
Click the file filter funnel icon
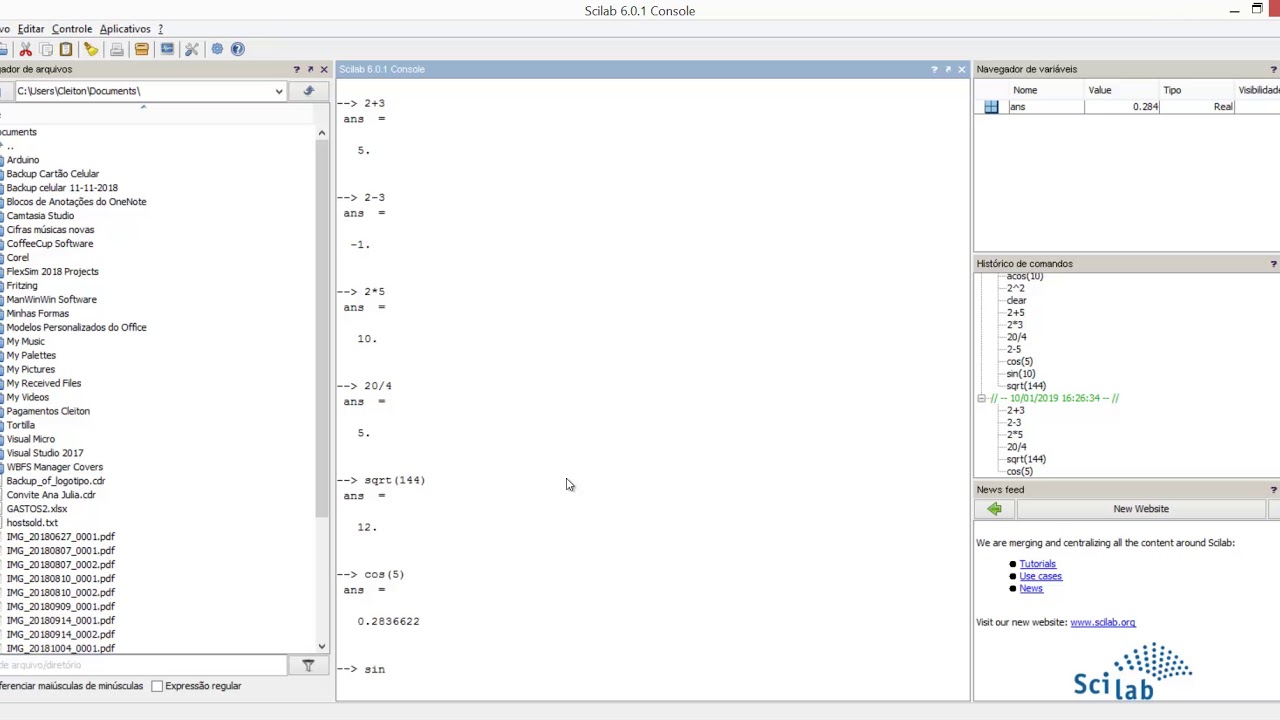(x=308, y=665)
